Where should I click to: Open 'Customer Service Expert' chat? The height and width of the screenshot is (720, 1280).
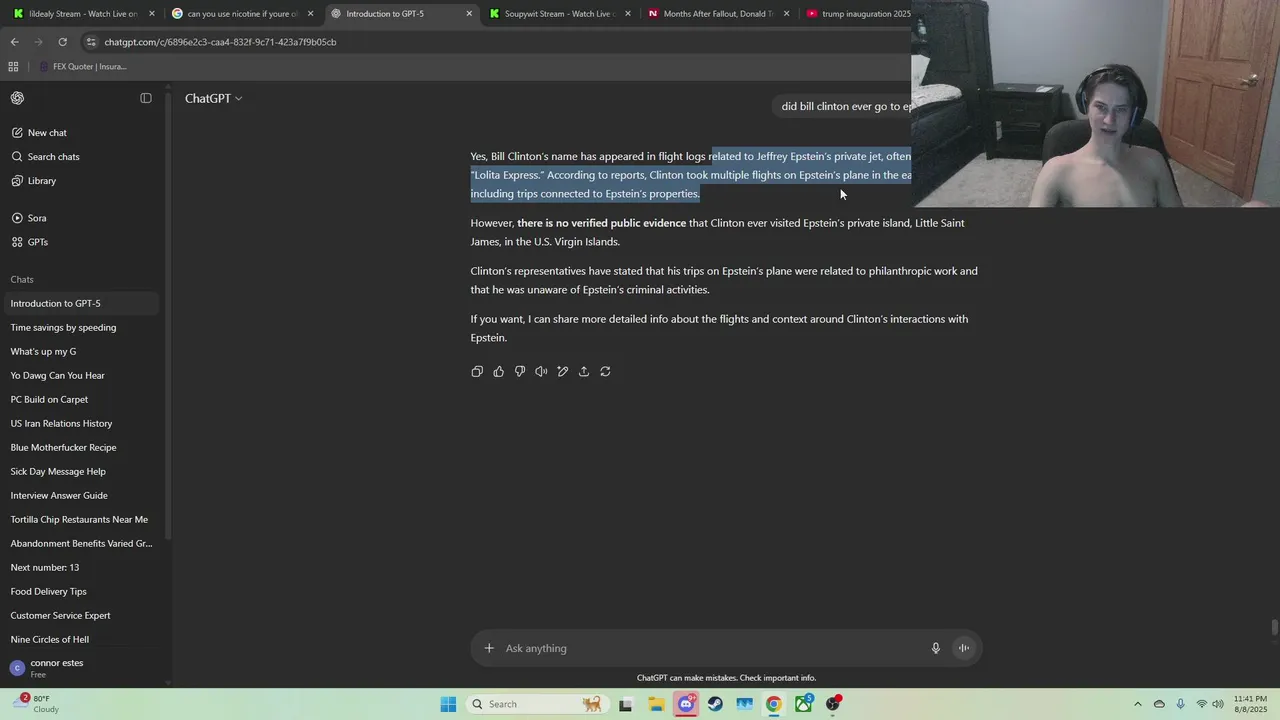click(x=82, y=615)
